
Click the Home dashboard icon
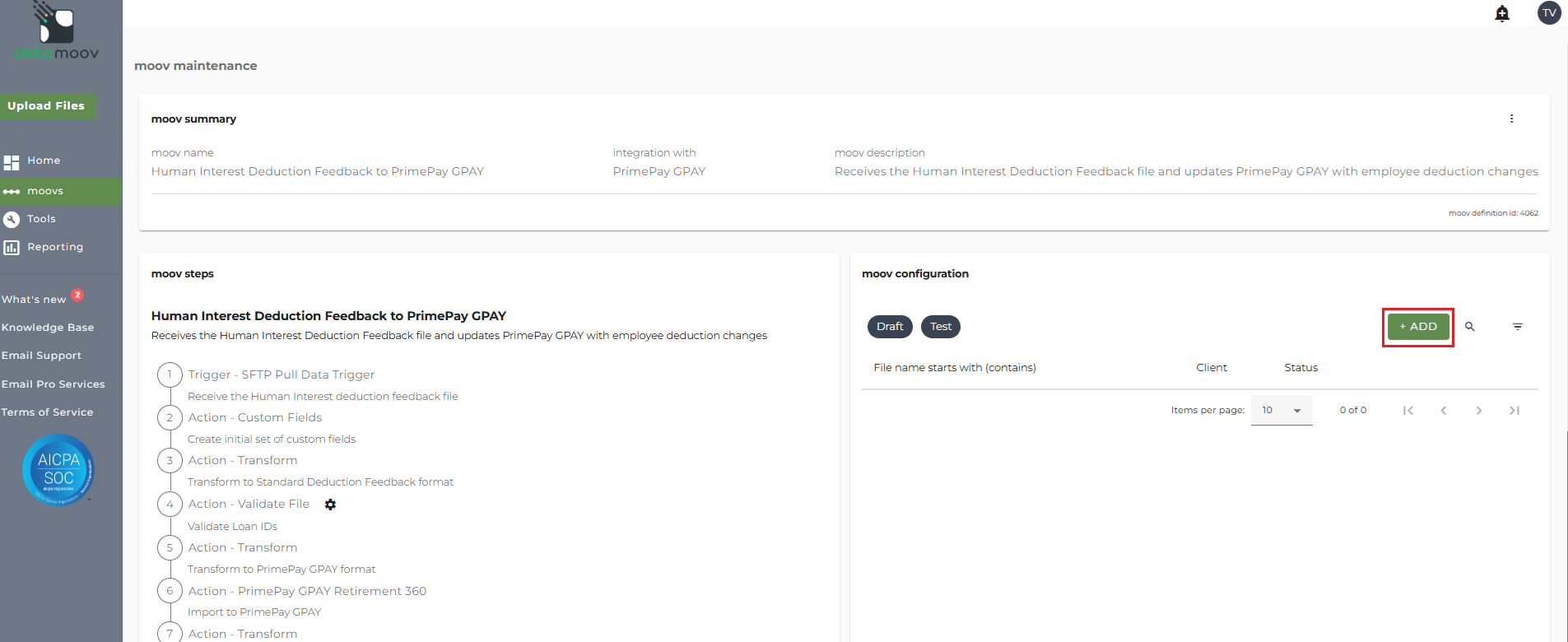coord(12,162)
